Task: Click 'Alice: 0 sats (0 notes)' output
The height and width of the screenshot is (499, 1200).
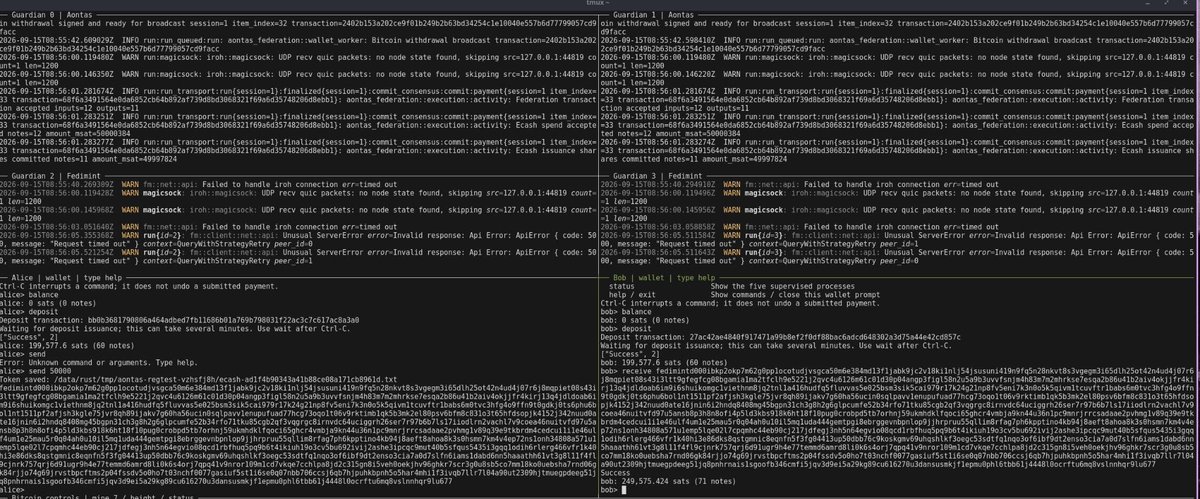Action: point(47,301)
